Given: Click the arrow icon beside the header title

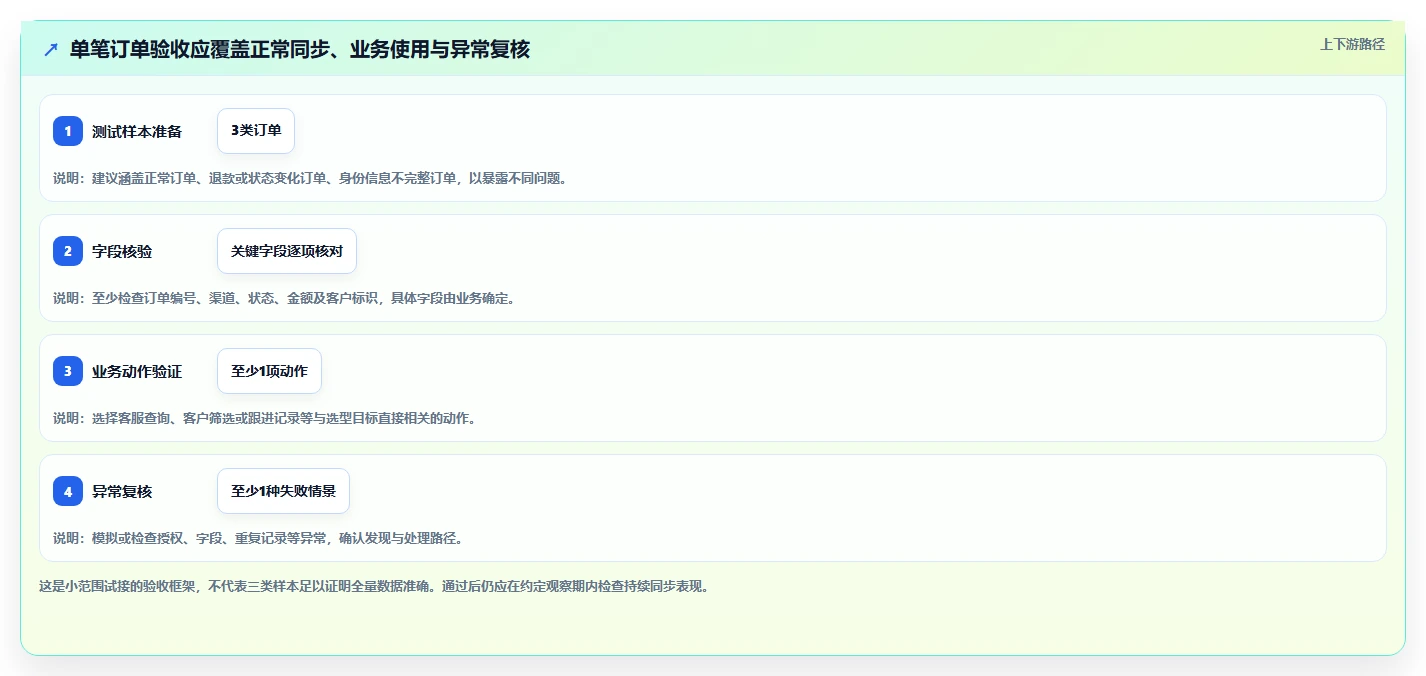Looking at the screenshot, I should pos(51,49).
